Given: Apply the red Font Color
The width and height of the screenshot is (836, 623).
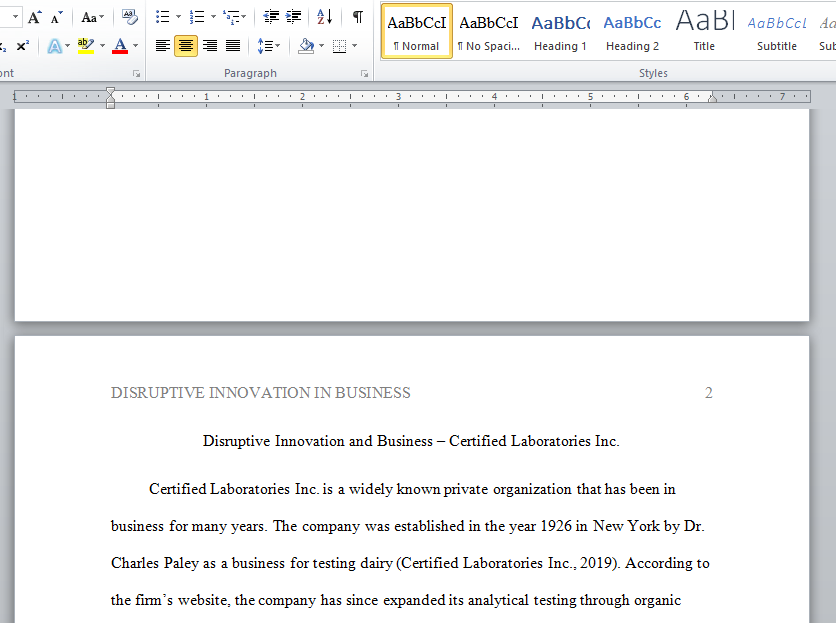Looking at the screenshot, I should pyautogui.click(x=120, y=46).
